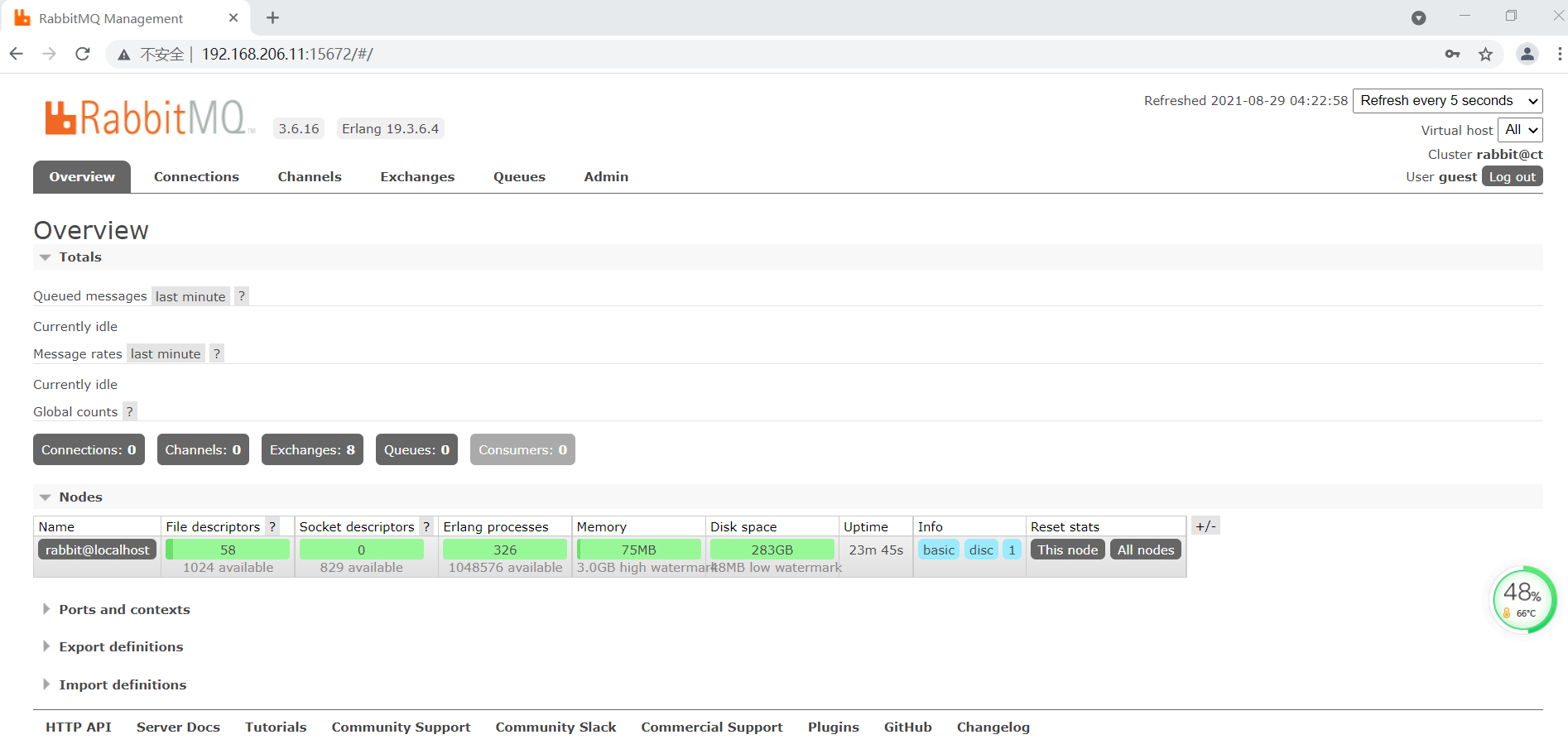1568x749 pixels.
Task: Click the info tag labeled 1
Action: (1012, 550)
